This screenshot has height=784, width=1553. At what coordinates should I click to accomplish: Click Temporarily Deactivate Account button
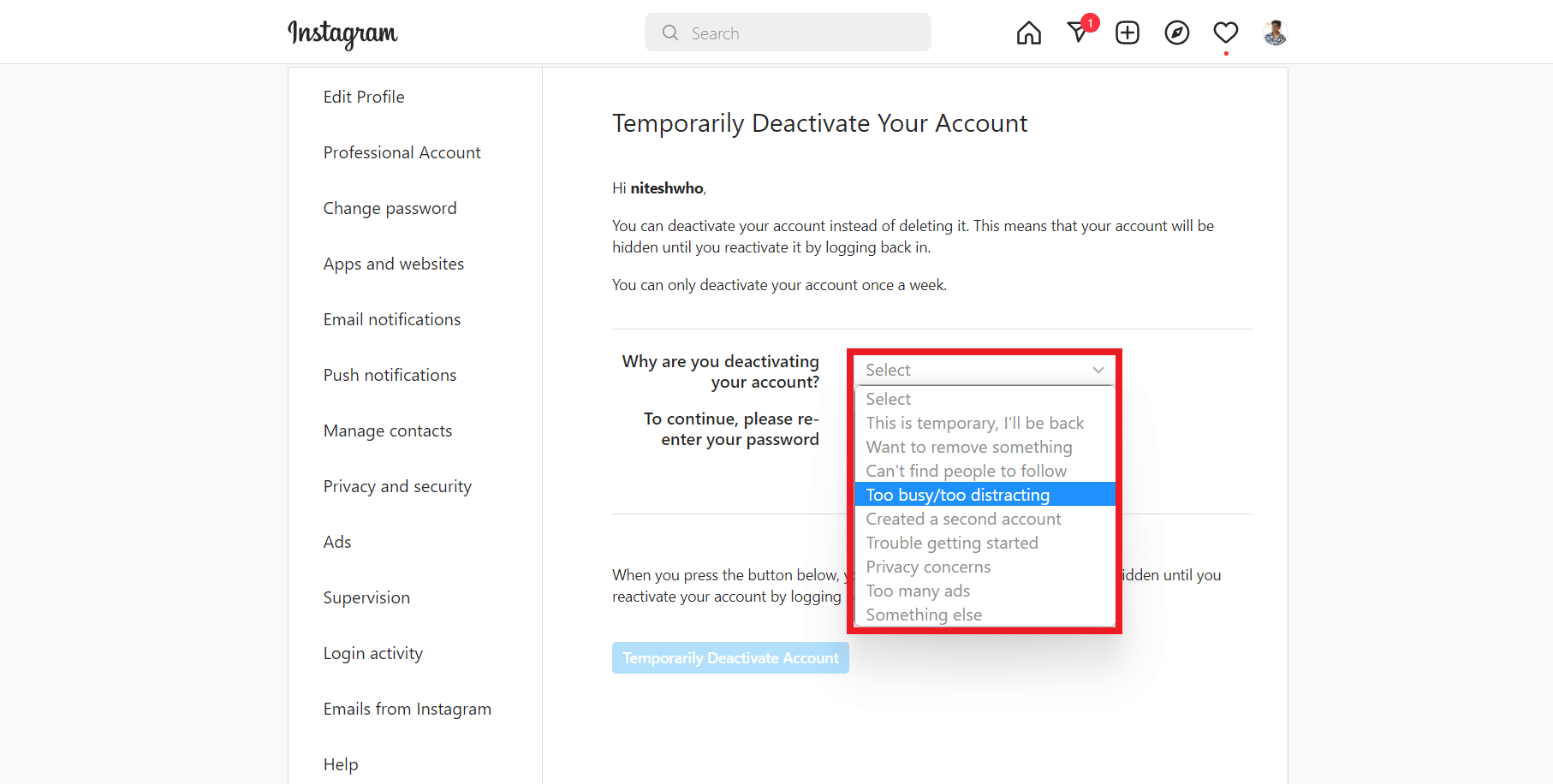[x=730, y=658]
